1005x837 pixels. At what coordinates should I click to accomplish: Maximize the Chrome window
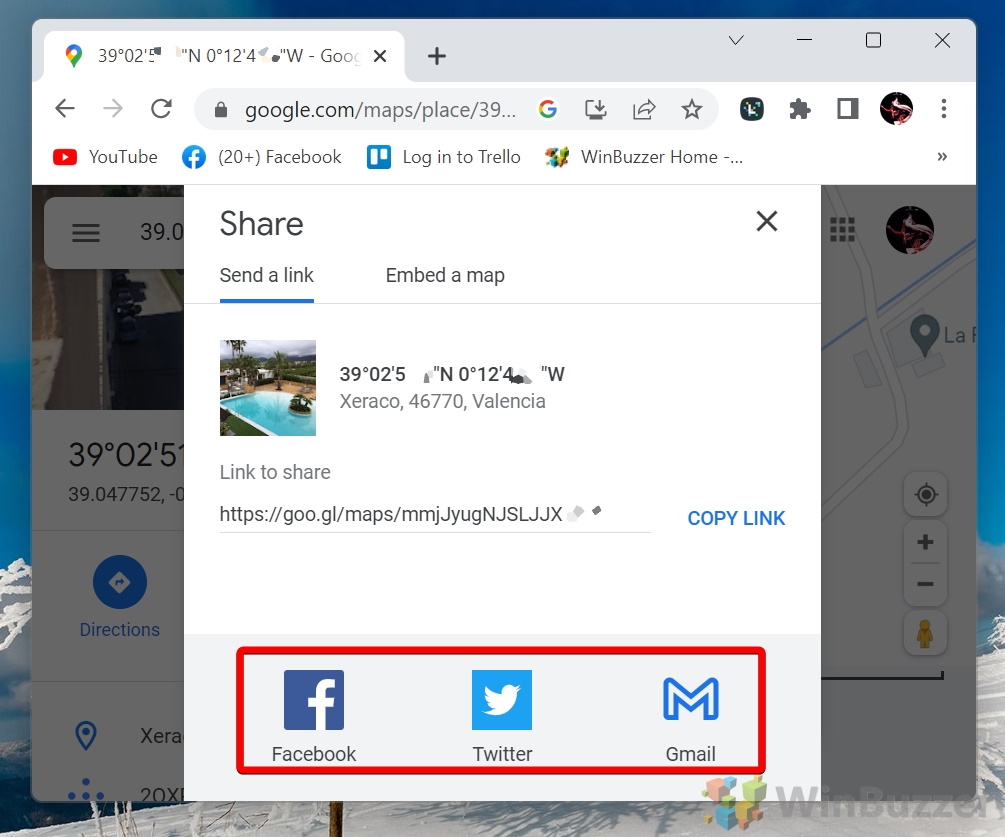point(873,40)
